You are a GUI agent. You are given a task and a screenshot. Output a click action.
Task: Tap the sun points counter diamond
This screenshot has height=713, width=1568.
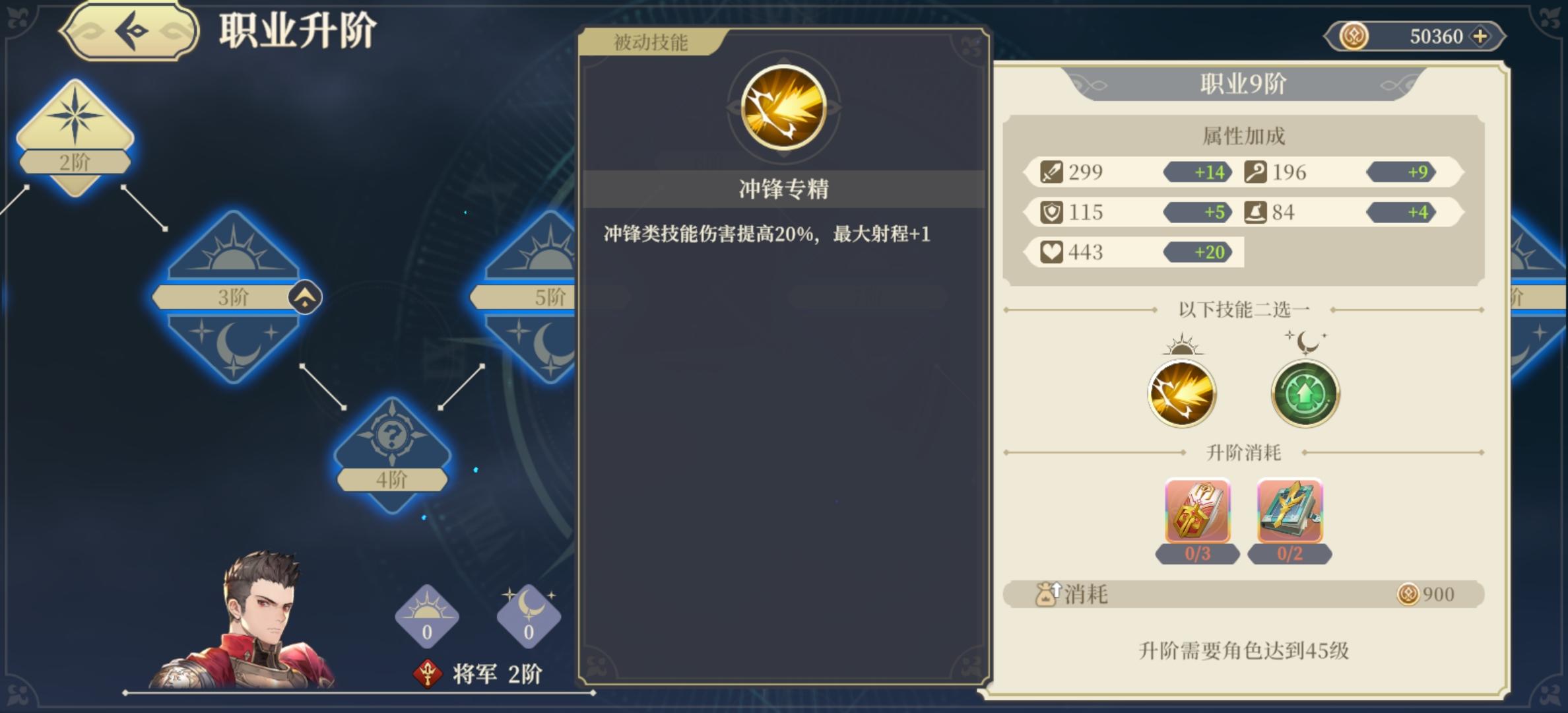pyautogui.click(x=427, y=617)
